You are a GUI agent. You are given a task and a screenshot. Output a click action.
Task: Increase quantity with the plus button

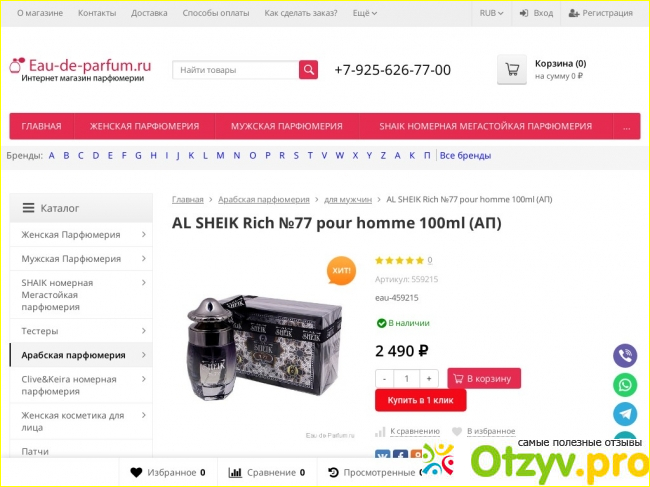429,378
